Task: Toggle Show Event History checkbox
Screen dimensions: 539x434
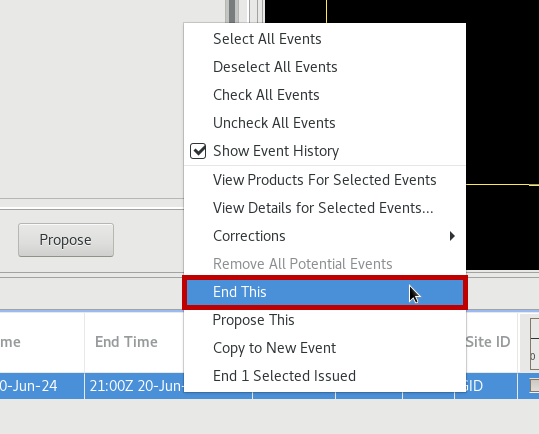Action: pyautogui.click(x=198, y=151)
